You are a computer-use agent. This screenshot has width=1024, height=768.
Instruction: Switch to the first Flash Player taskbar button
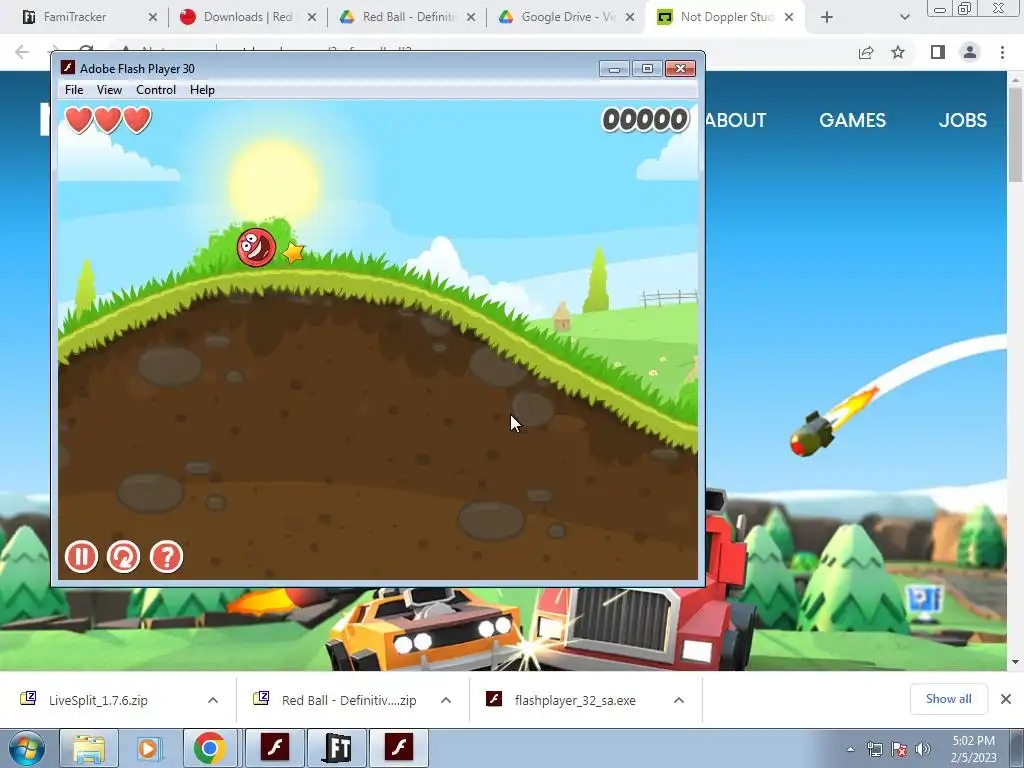[x=275, y=748]
